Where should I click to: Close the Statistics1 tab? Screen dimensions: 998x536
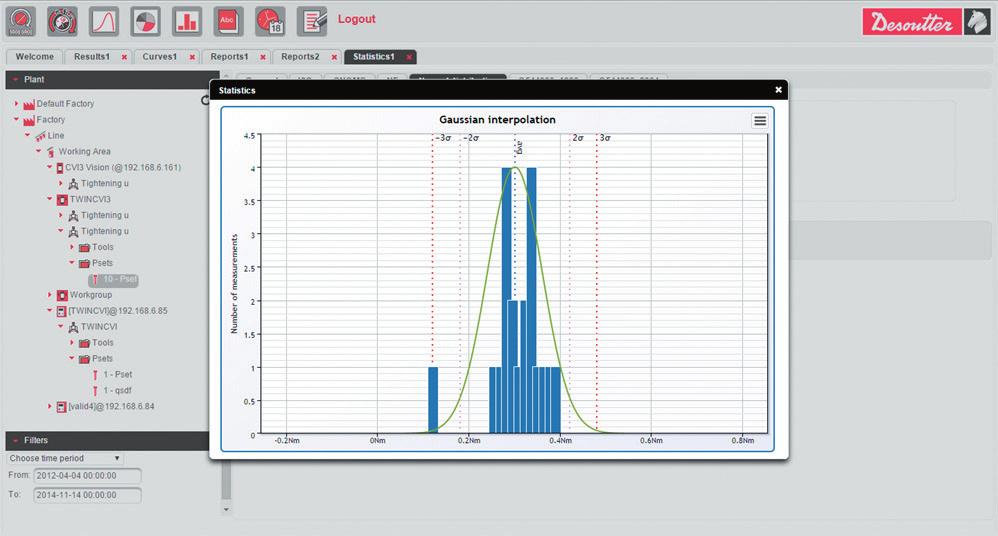click(409, 57)
